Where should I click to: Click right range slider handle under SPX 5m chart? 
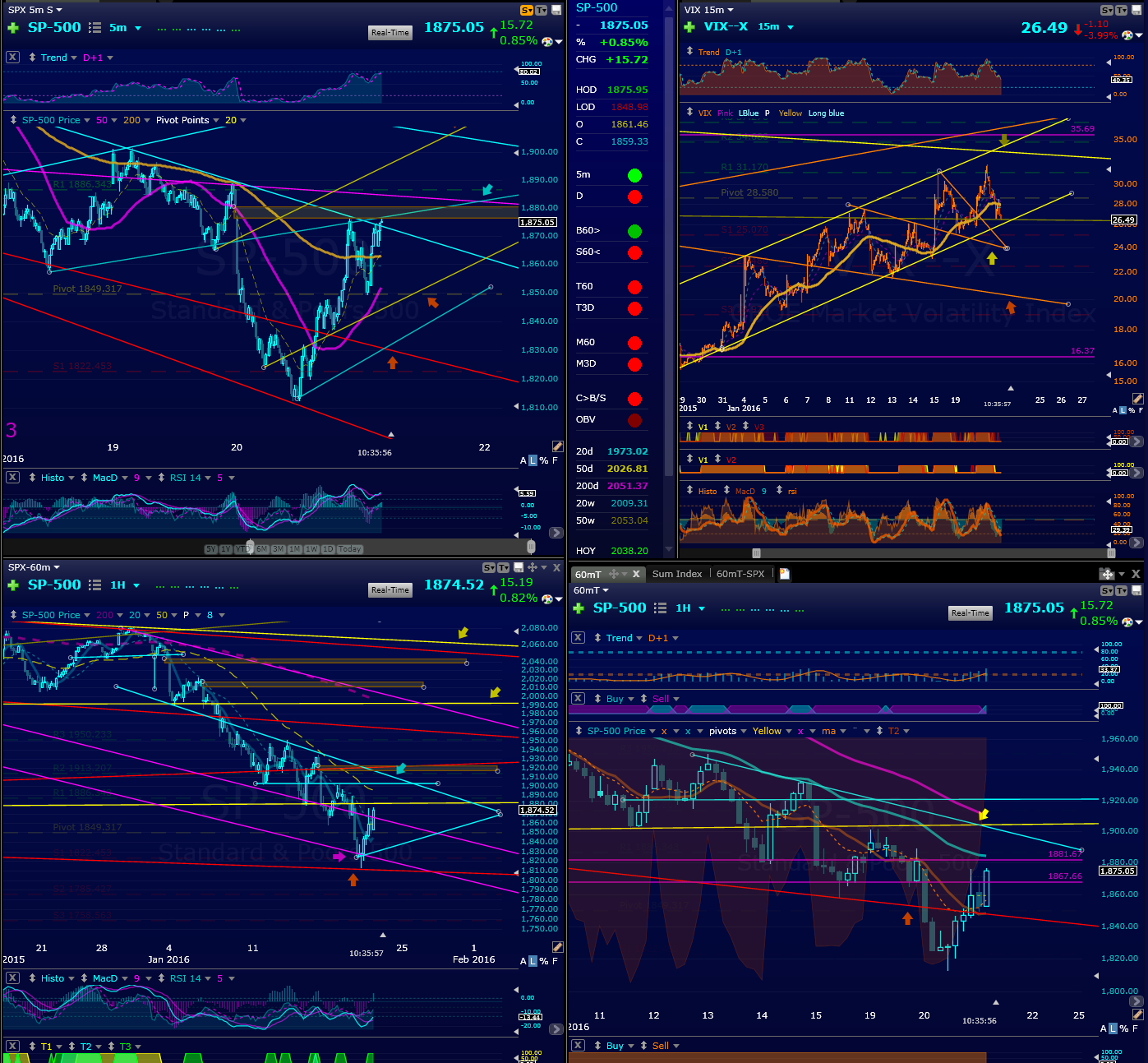pos(531,546)
